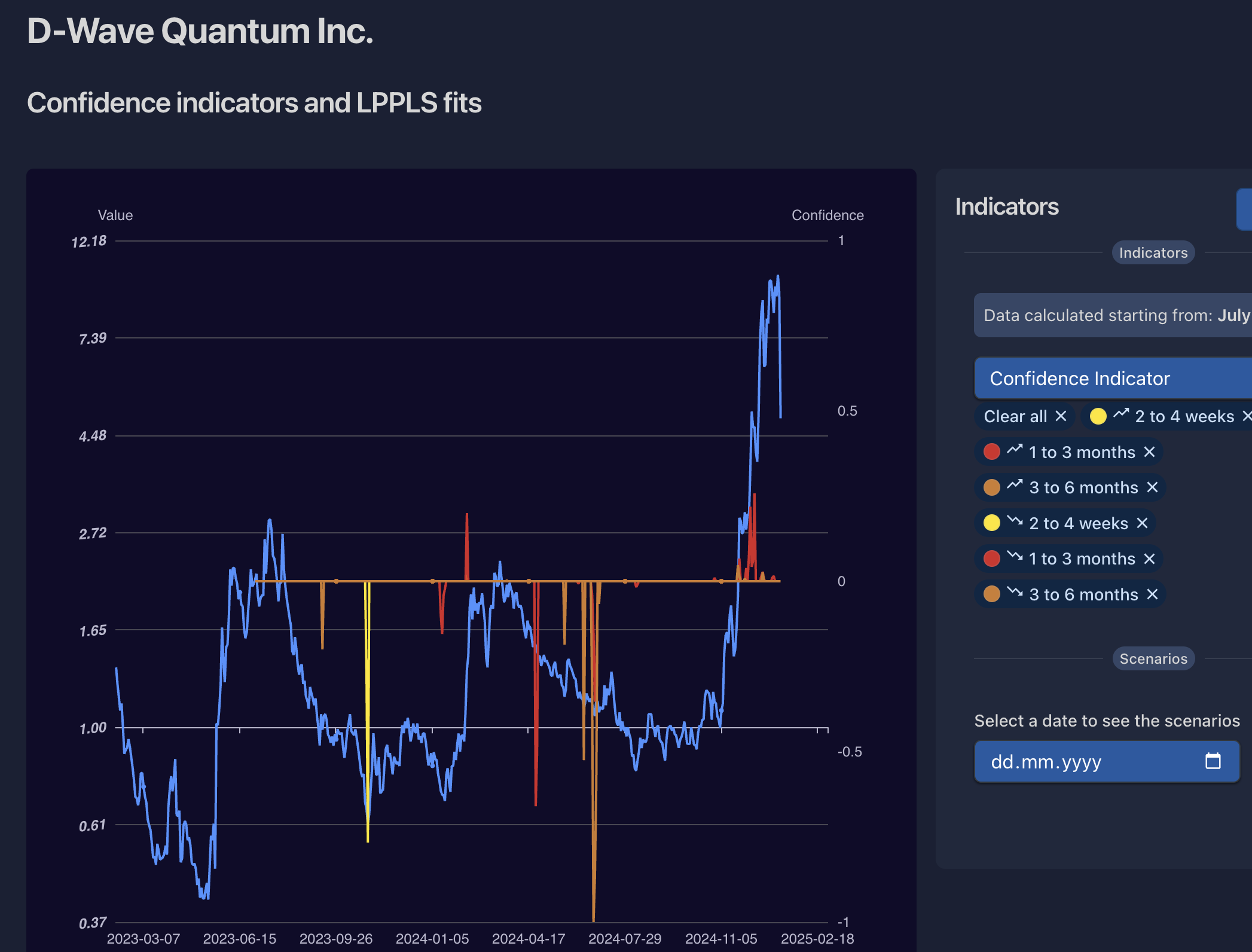Click the yellow confidence spike in the chart
1252x952 pixels.
[367, 712]
